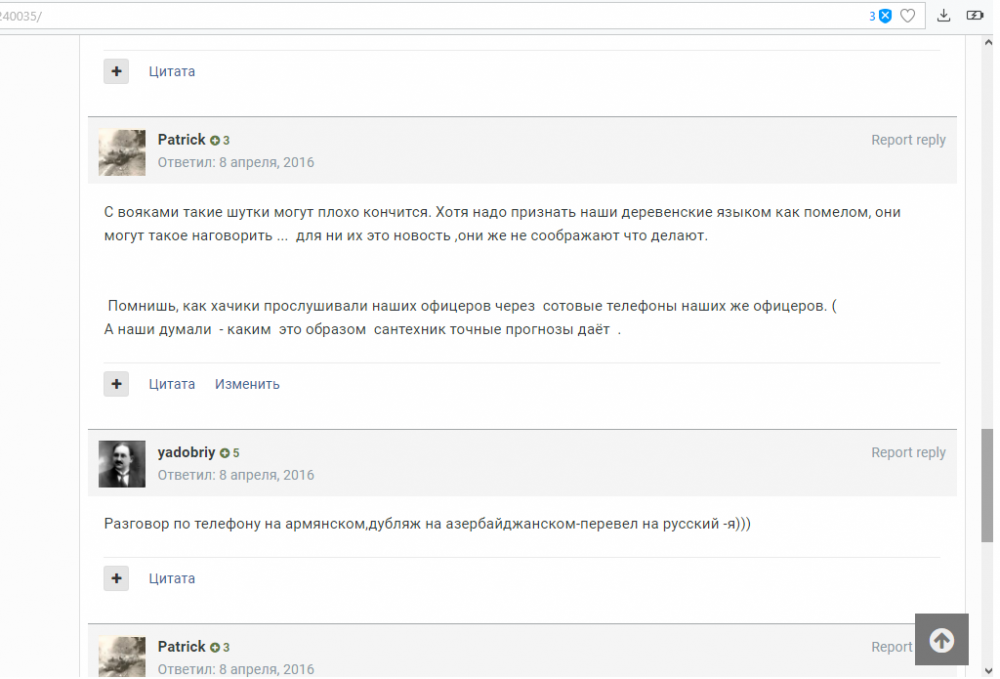Report yadobriy's reply
The width and height of the screenshot is (1000, 679).
pos(908,452)
